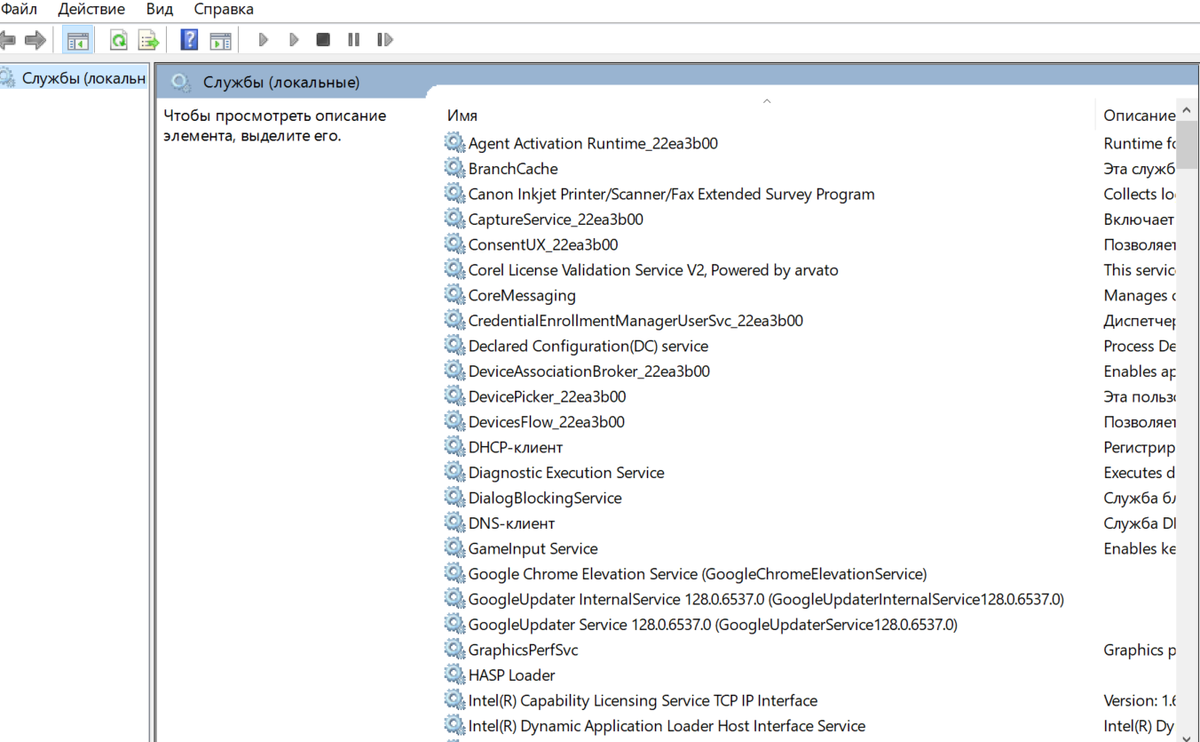
Task: Open the Вид menu
Action: pyautogui.click(x=158, y=9)
